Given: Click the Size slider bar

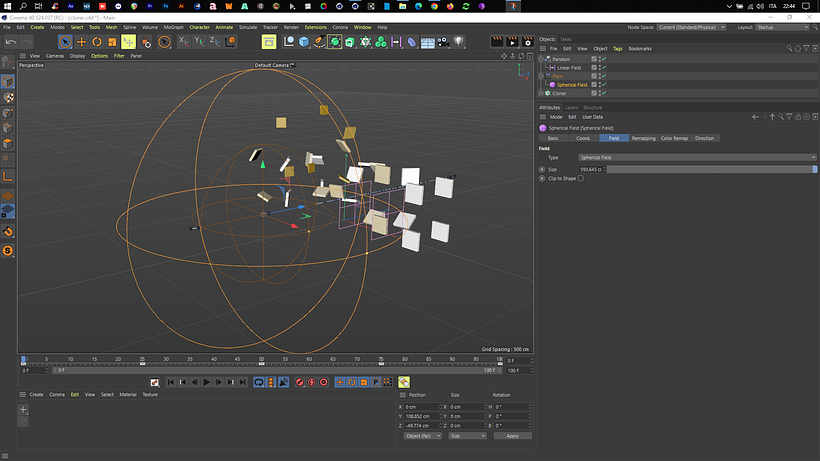Looking at the screenshot, I should (712, 169).
